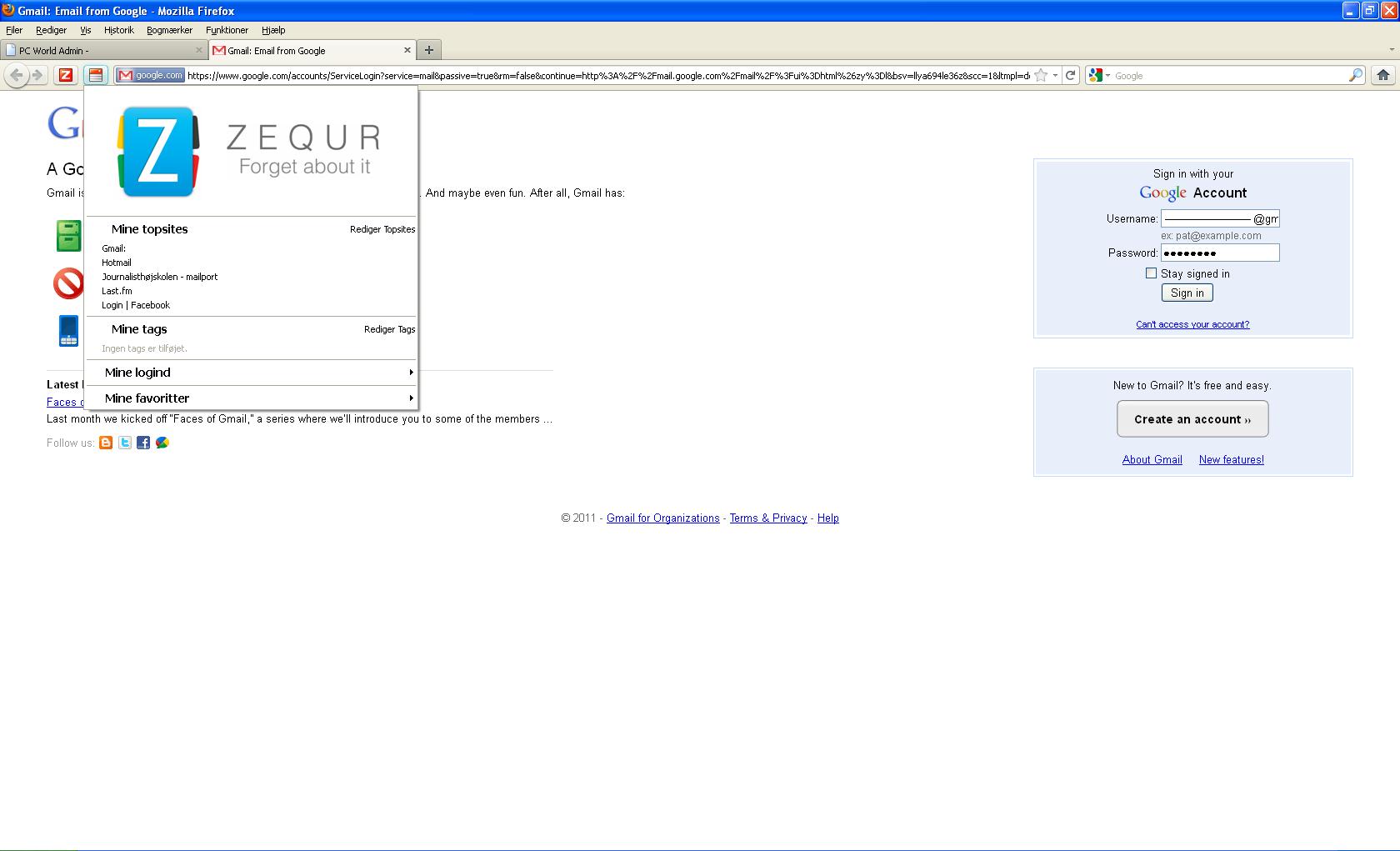1400x851 pixels.
Task: Click the address bar URL
Action: (608, 75)
